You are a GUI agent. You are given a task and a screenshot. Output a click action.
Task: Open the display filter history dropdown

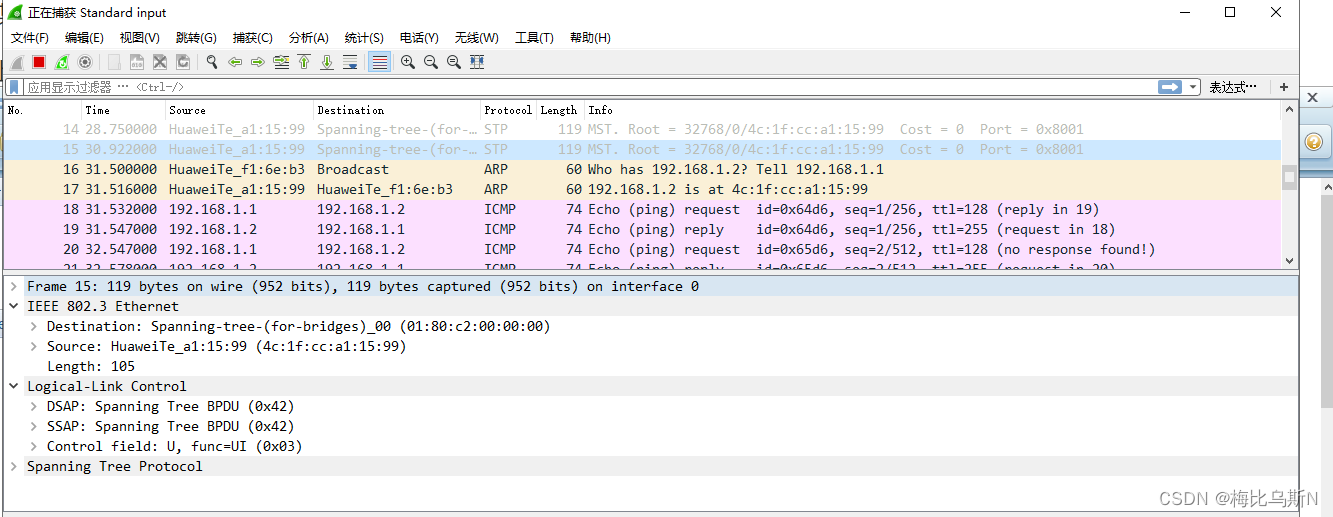pyautogui.click(x=1192, y=87)
